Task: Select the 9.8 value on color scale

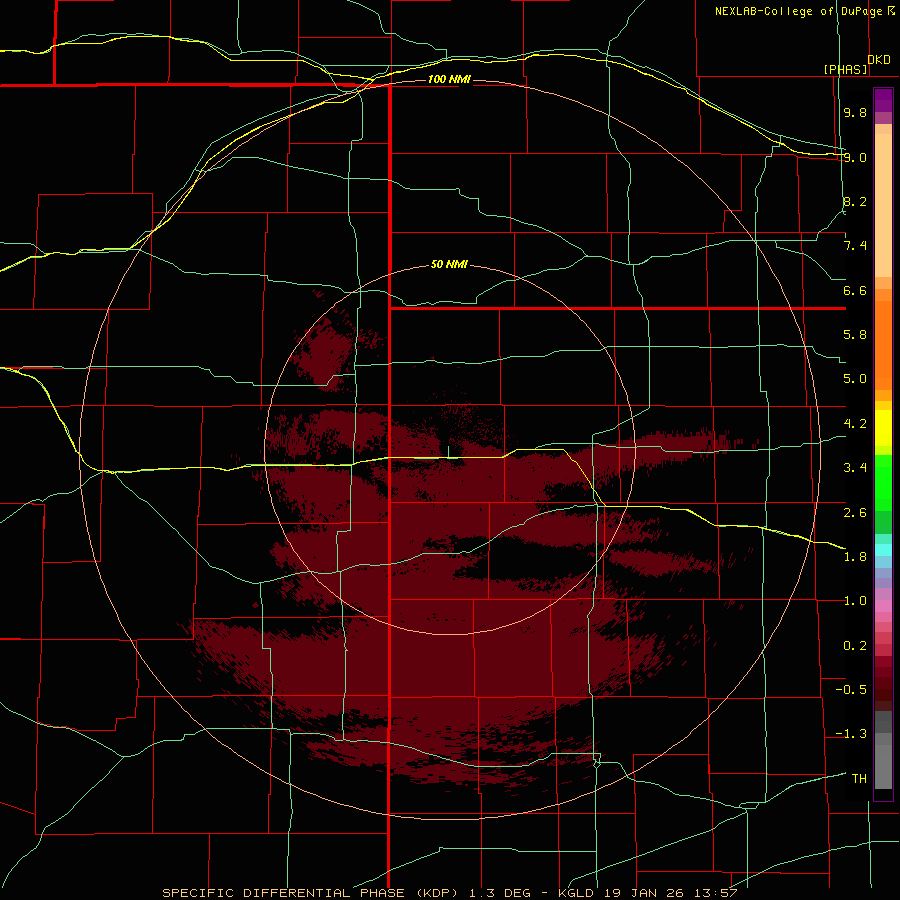Action: coord(855,112)
